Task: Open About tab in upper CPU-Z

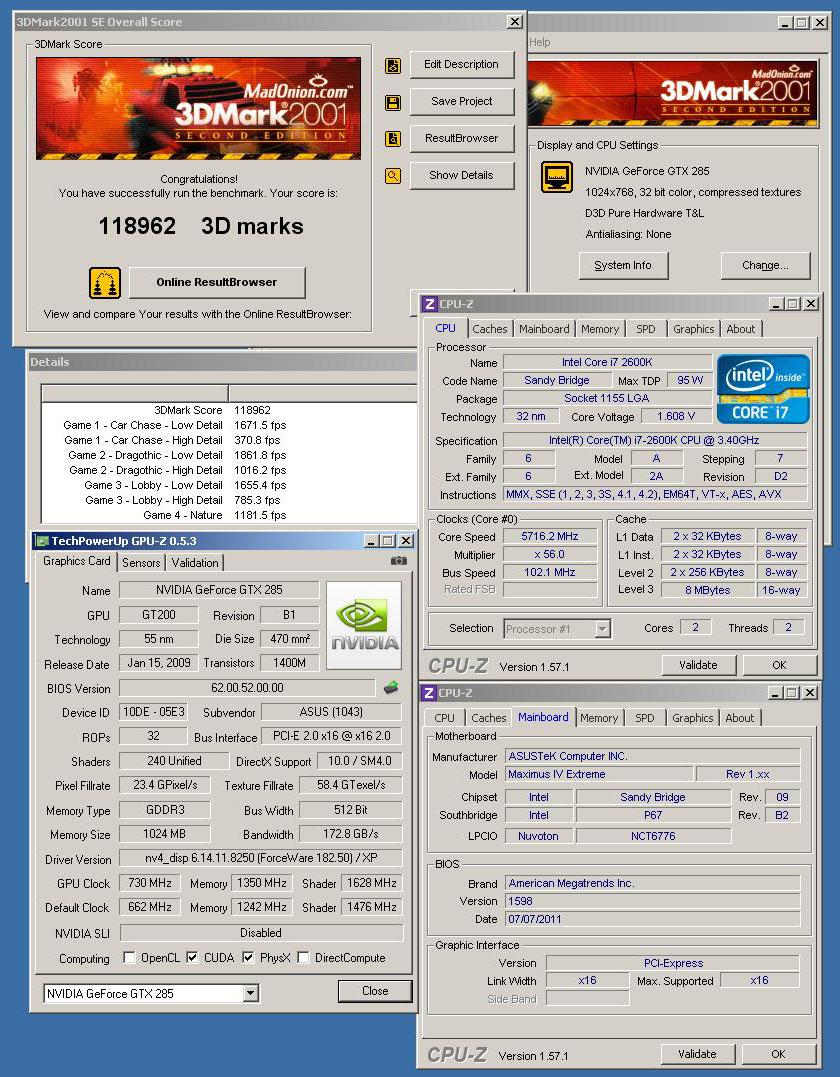Action: click(x=740, y=329)
